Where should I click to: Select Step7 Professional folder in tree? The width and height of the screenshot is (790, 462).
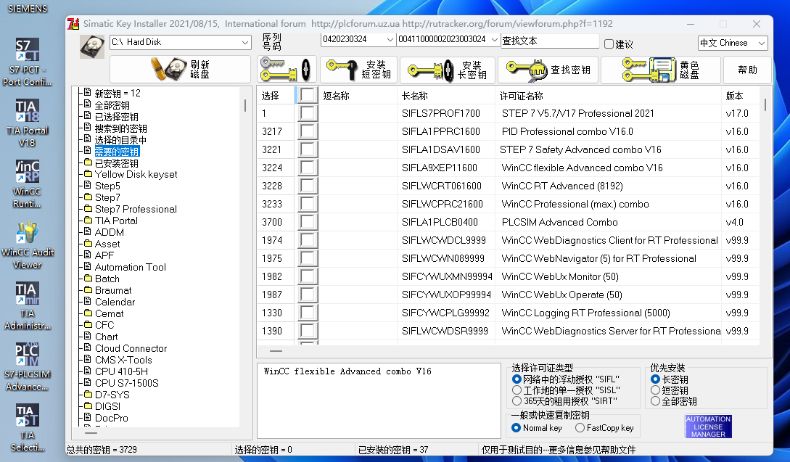[136, 209]
